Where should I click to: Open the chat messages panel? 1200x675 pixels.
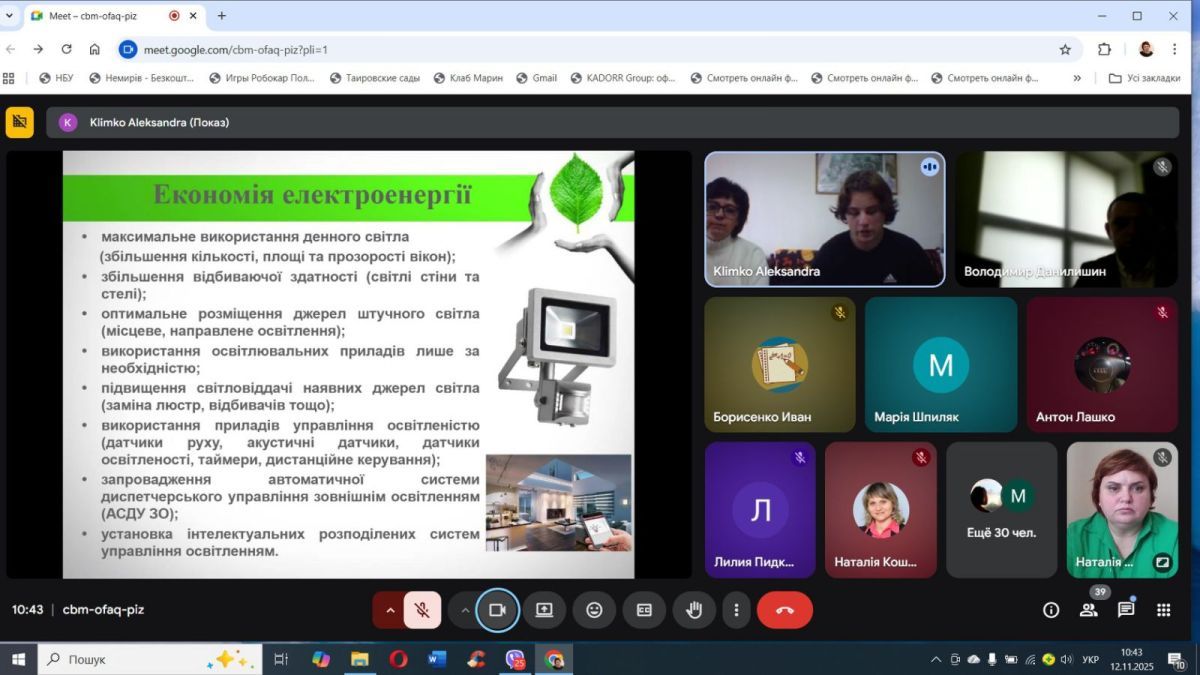(x=1126, y=610)
